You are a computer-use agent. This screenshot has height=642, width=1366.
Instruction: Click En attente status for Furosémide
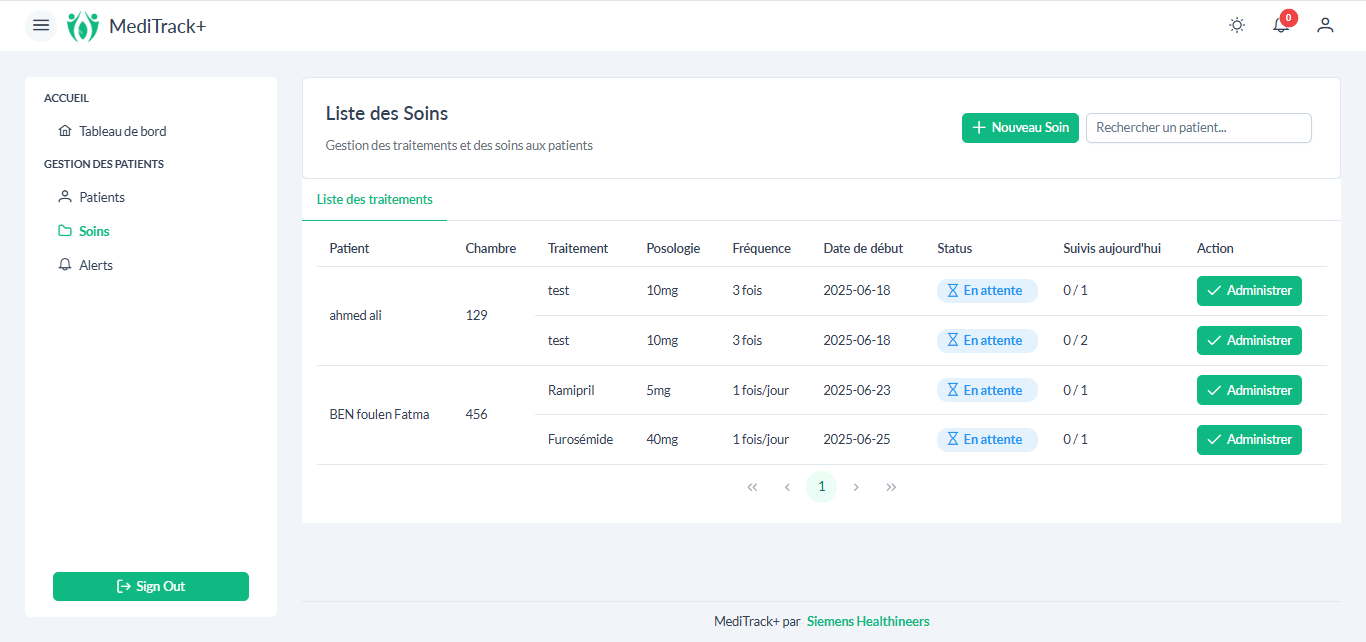point(987,440)
